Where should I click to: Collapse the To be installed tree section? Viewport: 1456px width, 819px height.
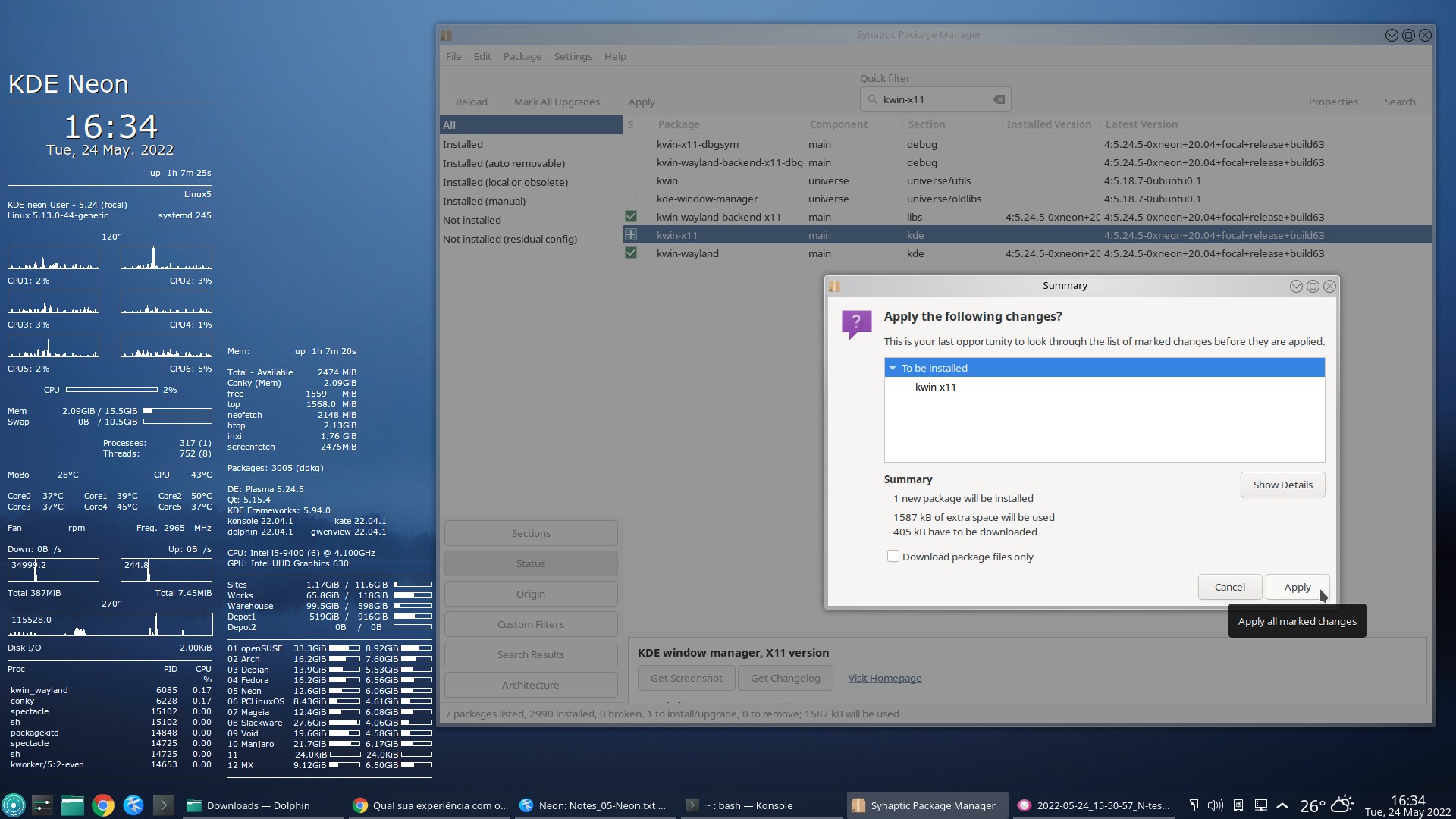point(893,368)
